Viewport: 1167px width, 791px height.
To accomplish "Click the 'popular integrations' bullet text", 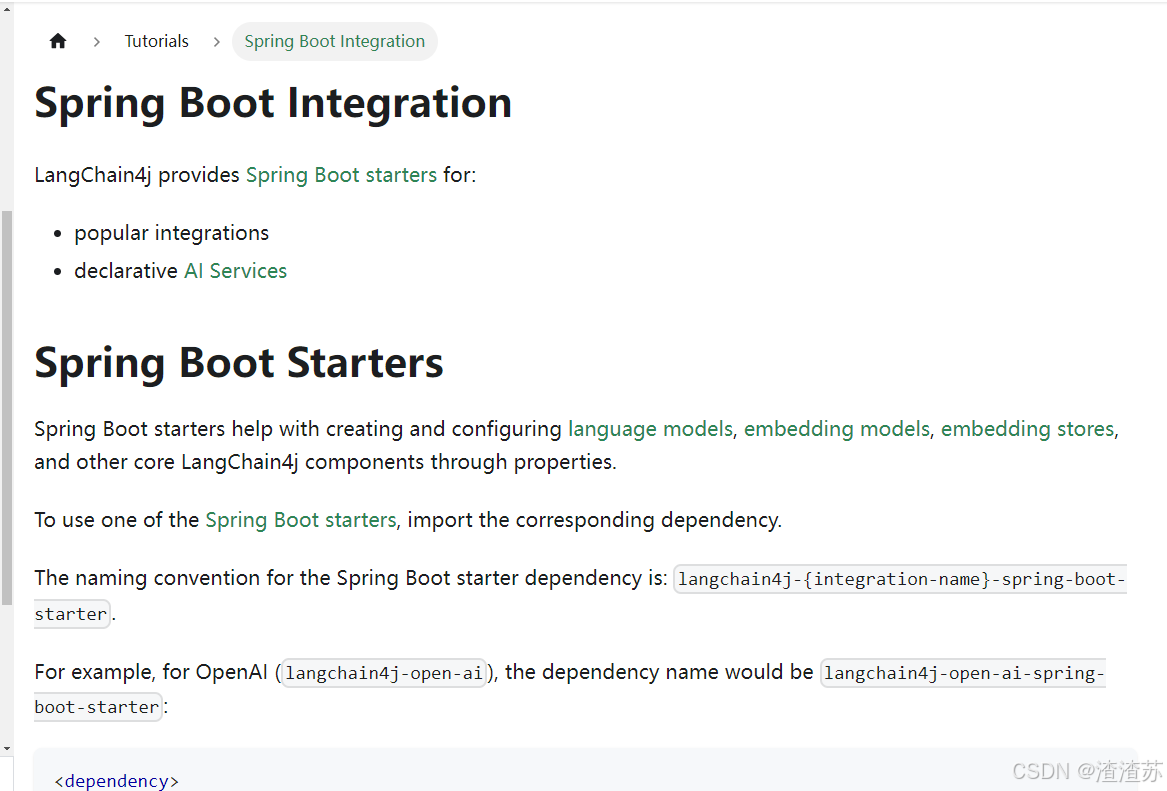I will coord(171,233).
